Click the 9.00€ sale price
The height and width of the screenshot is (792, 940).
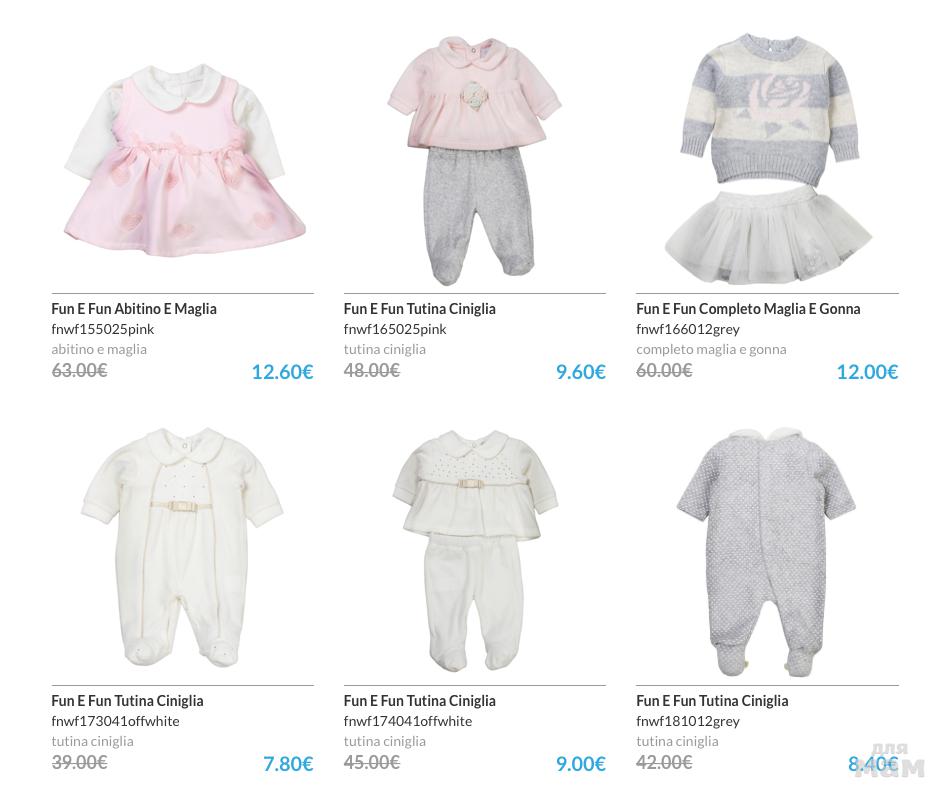[581, 764]
